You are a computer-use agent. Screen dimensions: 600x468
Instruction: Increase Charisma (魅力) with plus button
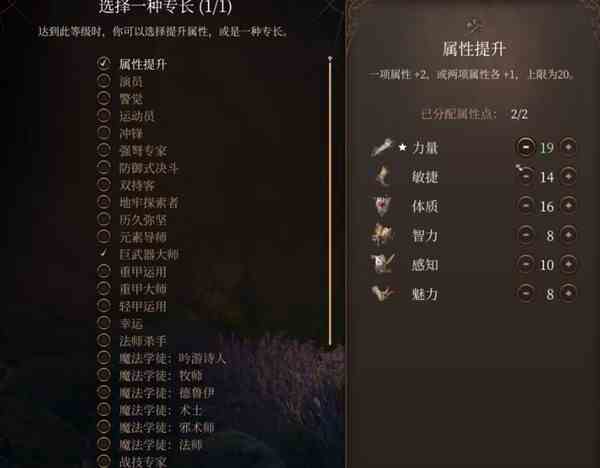coord(568,294)
